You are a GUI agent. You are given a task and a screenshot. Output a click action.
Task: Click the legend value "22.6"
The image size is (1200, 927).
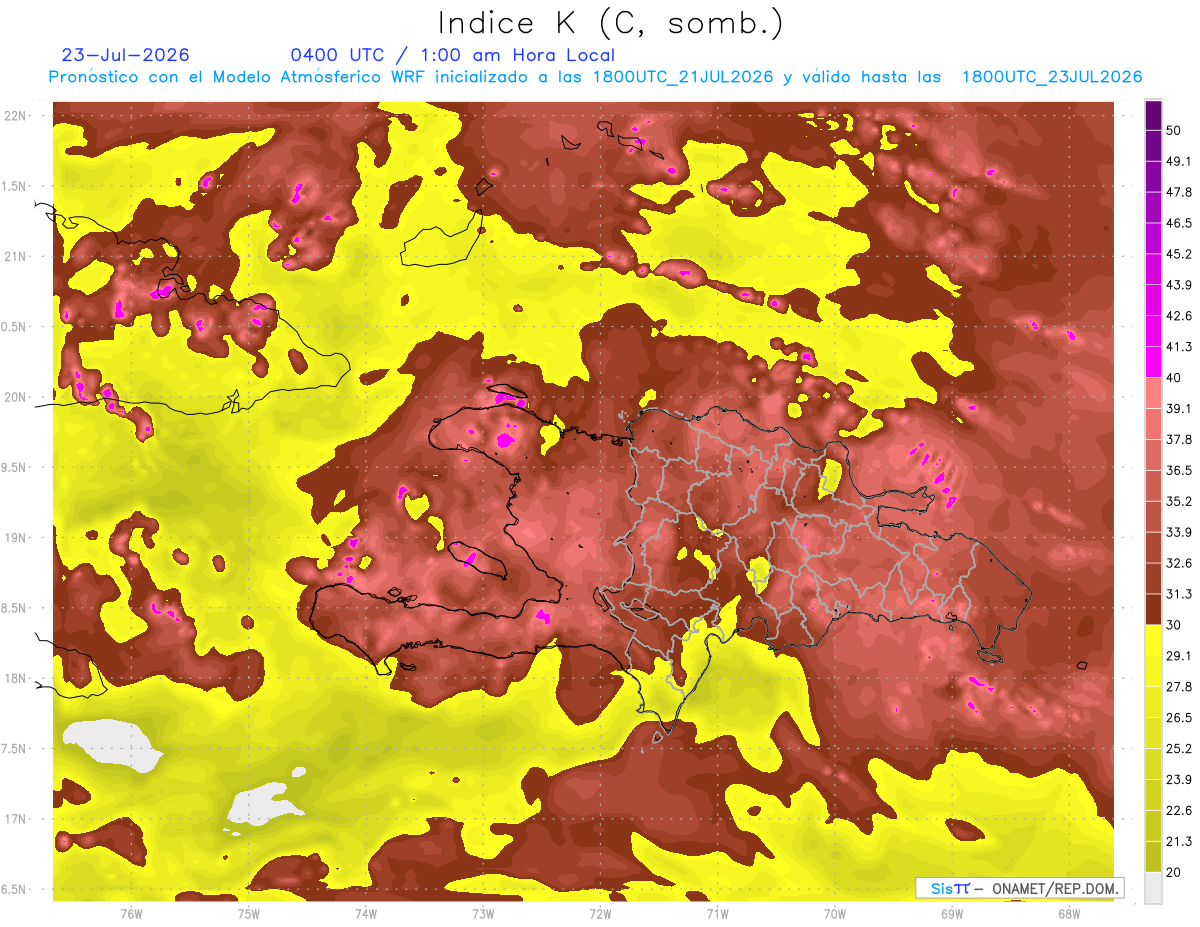1178,811
